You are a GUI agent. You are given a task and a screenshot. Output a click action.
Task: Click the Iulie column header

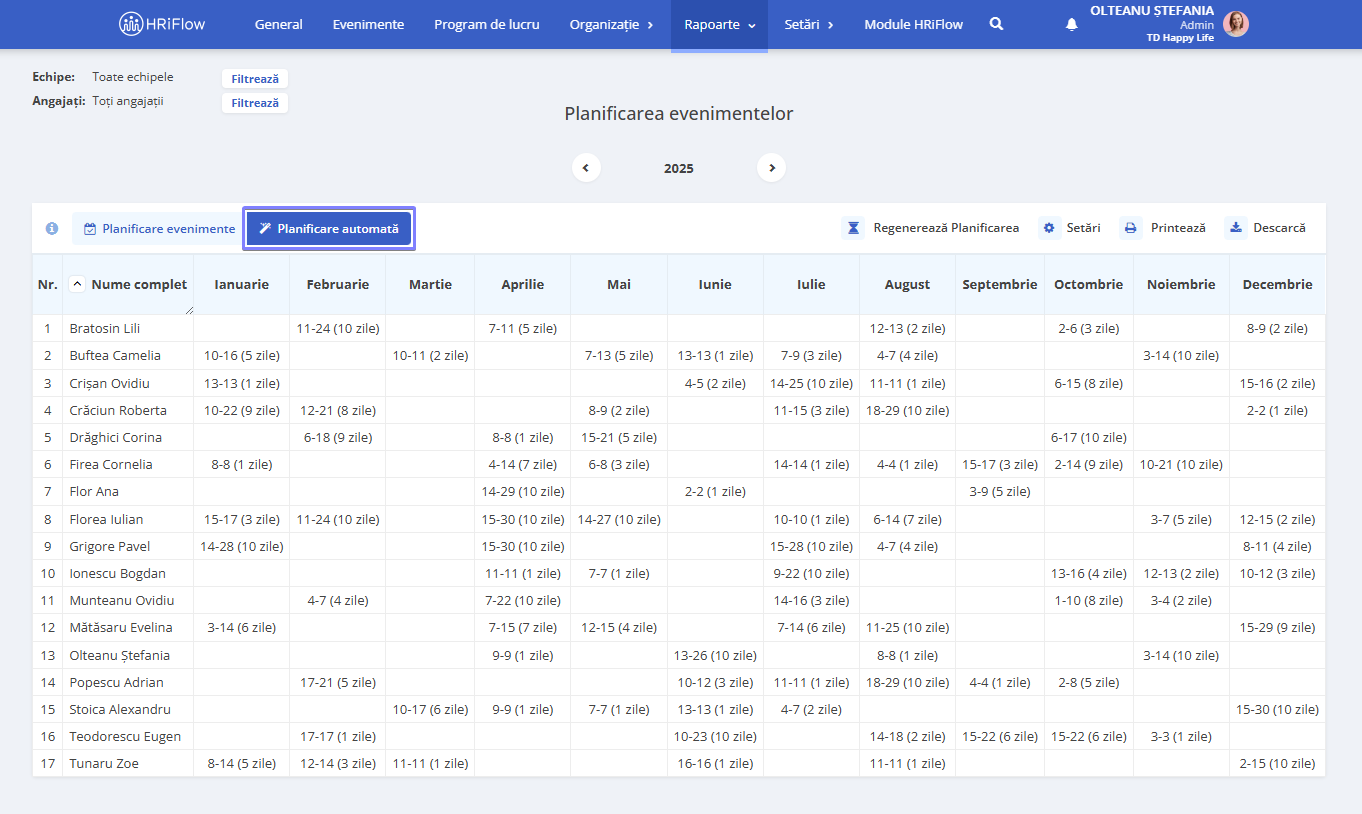point(811,285)
